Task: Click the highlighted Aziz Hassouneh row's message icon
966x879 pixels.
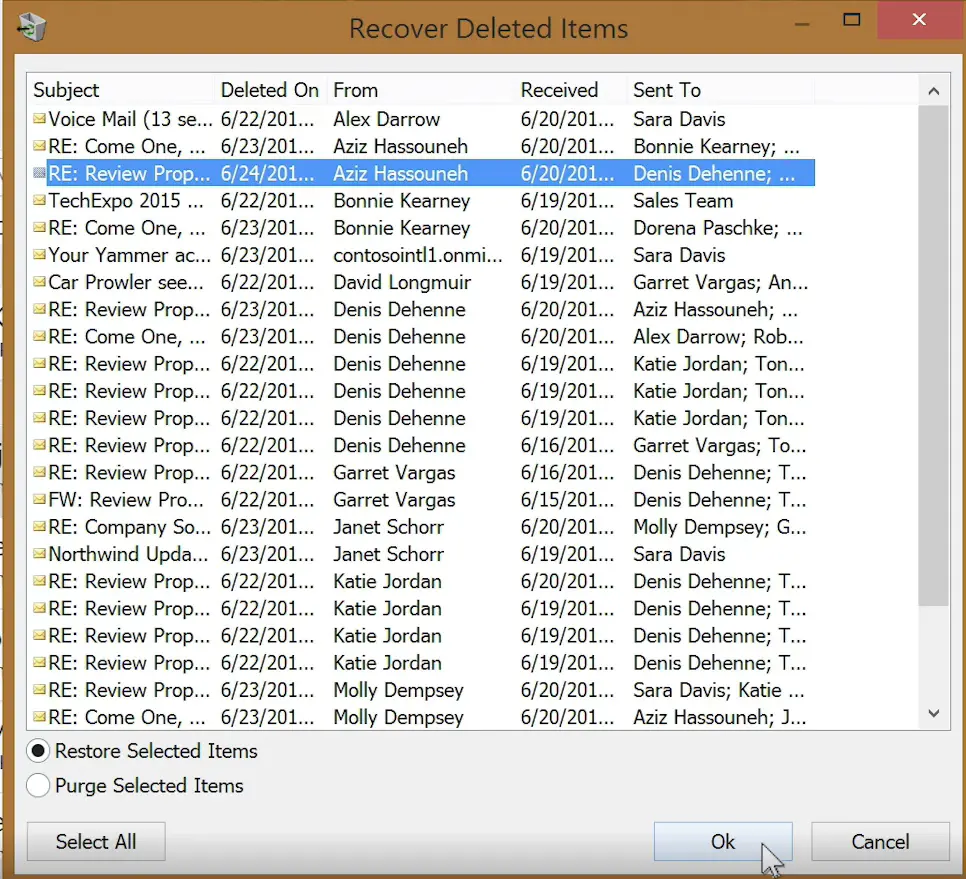Action: [x=40, y=173]
